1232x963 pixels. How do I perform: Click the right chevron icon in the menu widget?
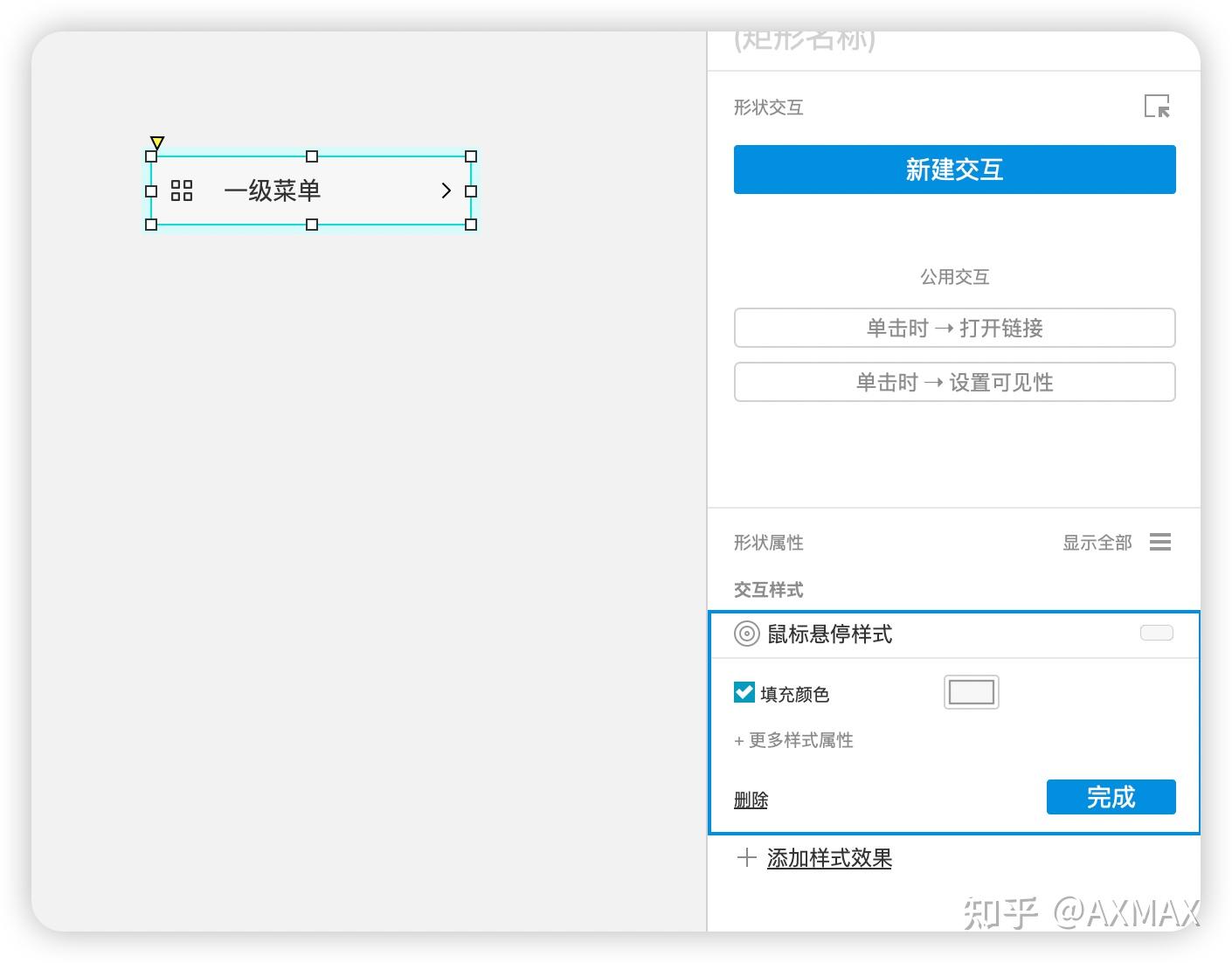click(x=446, y=191)
